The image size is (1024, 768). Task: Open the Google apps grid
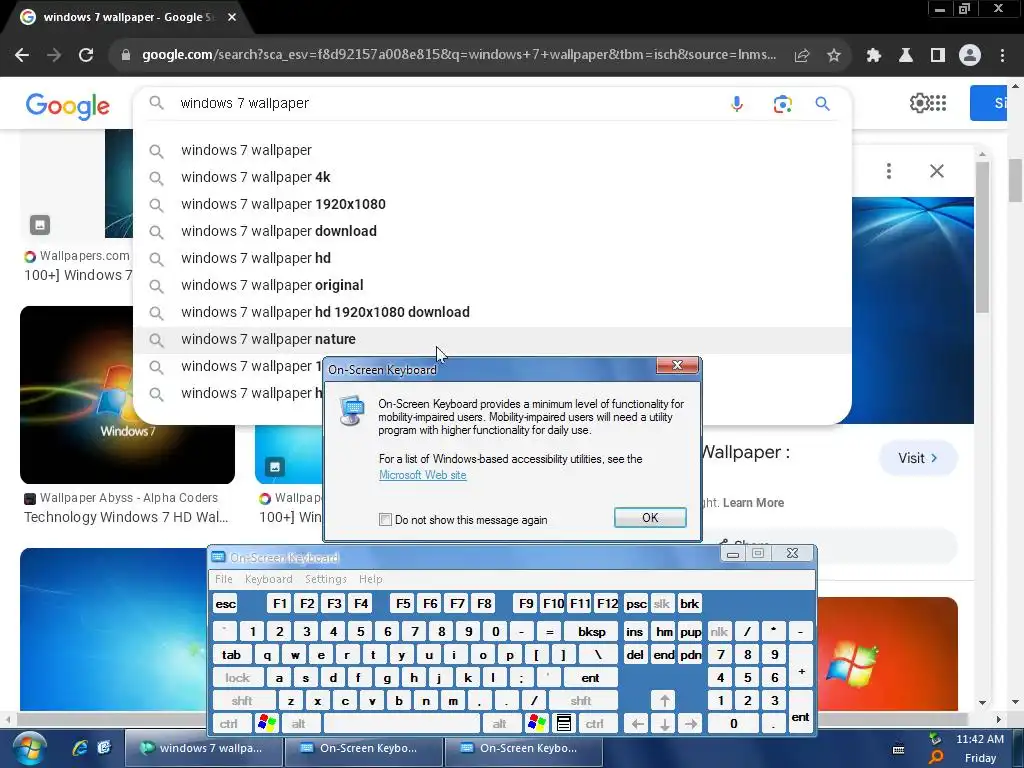(x=938, y=103)
